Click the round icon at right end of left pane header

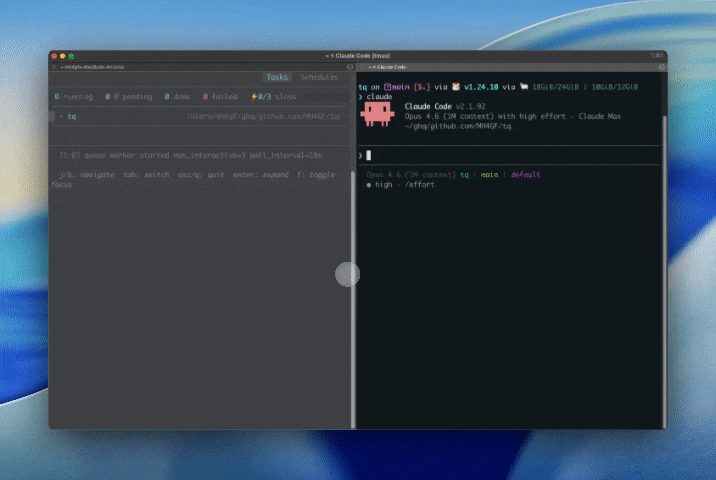(350, 67)
